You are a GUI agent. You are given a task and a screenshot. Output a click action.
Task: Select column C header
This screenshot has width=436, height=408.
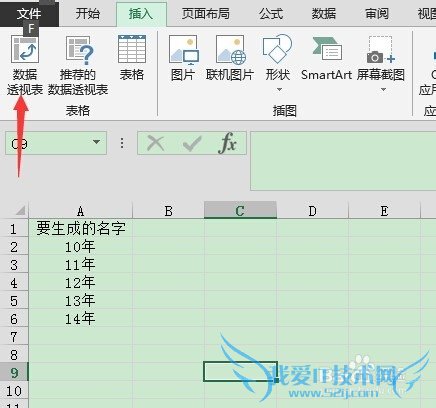[240, 210]
